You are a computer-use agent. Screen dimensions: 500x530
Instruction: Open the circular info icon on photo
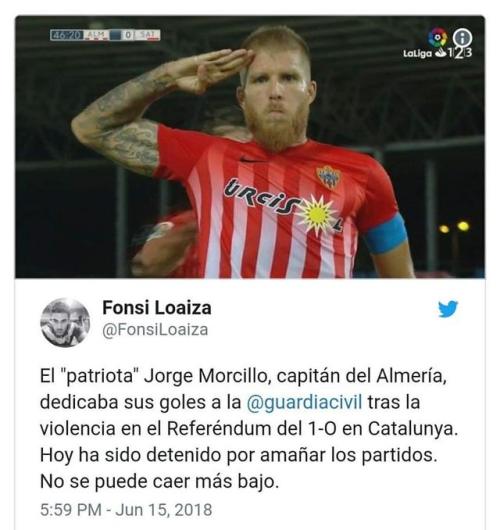(x=462, y=37)
